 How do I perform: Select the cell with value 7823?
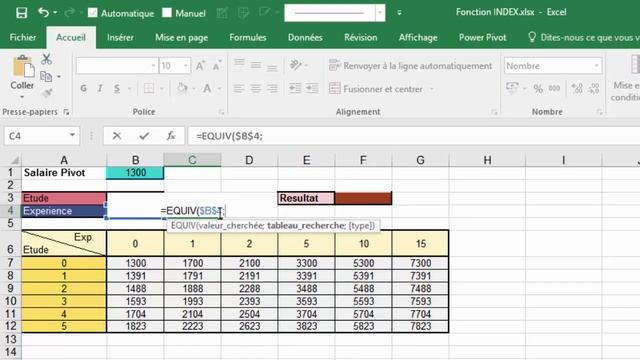(x=420, y=326)
